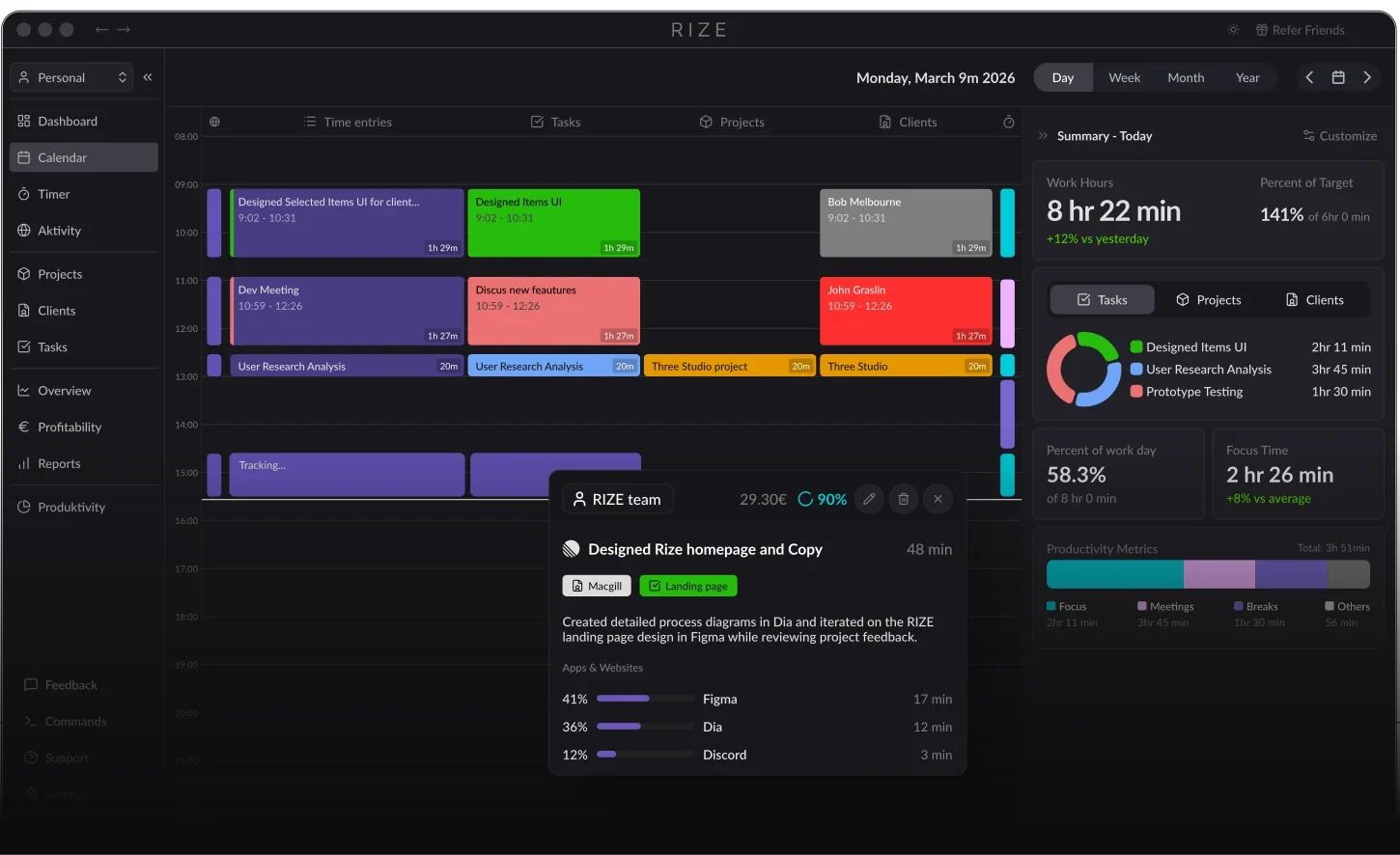Open the Personal workspace dropdown
This screenshot has width=1400, height=855.
click(x=71, y=77)
